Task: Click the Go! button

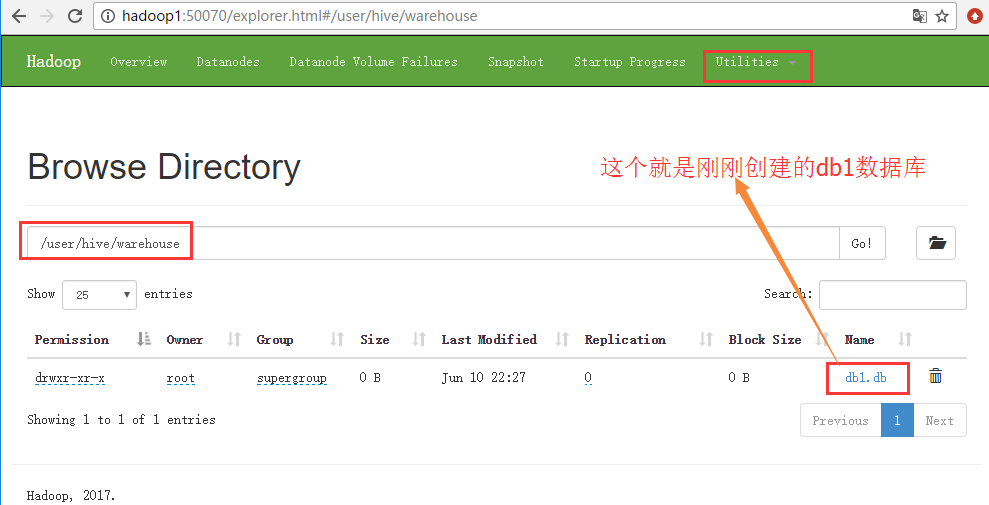Action: (862, 243)
